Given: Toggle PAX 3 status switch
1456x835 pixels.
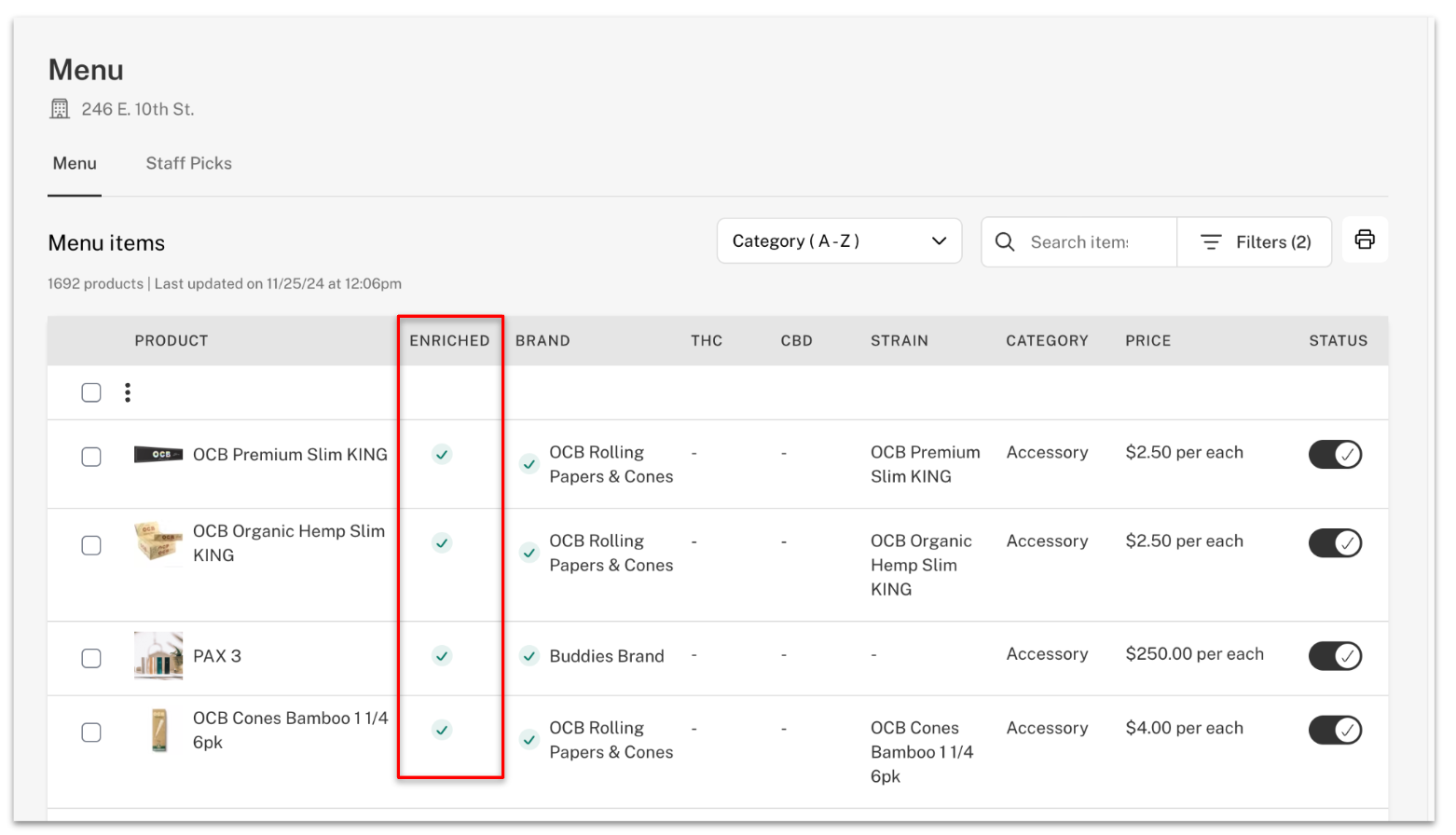Looking at the screenshot, I should pos(1336,656).
